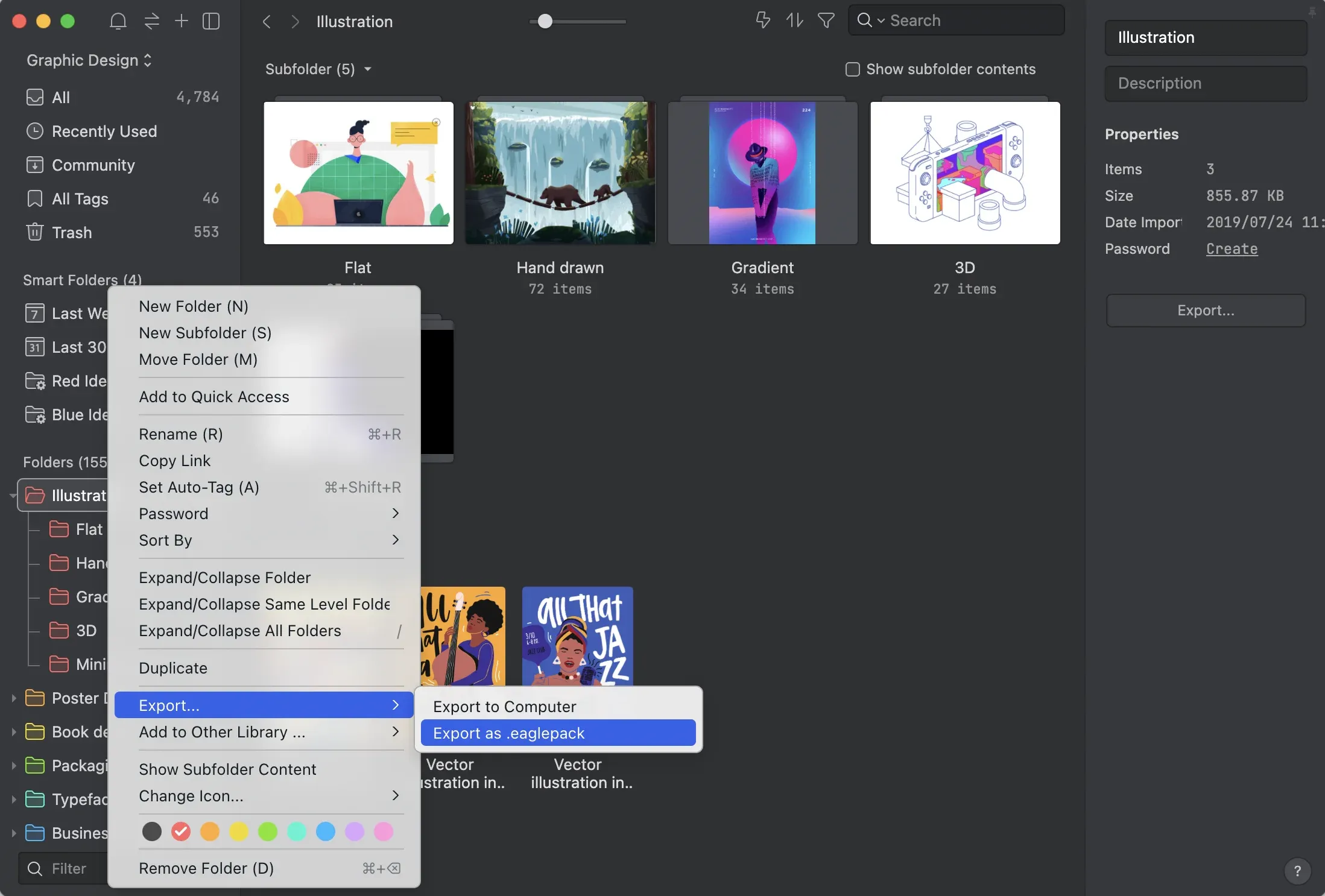The image size is (1325, 896).
Task: Select the blue folder color swatch
Action: 326,831
